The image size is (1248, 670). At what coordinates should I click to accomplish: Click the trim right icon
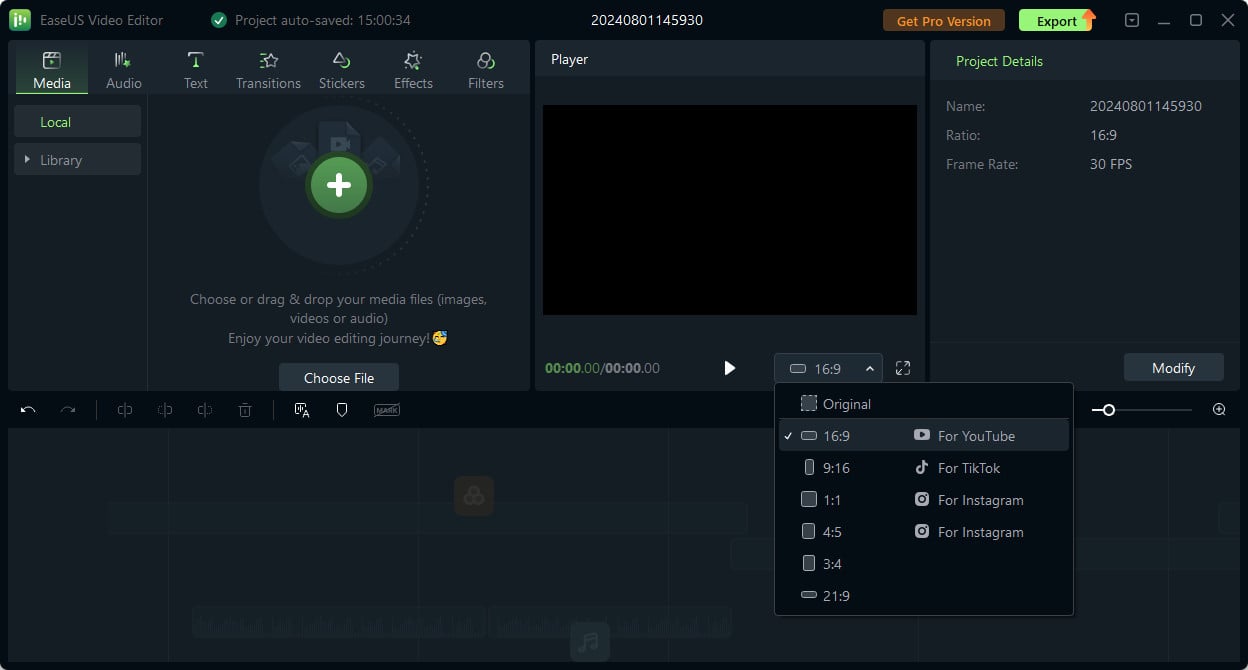click(x=205, y=410)
